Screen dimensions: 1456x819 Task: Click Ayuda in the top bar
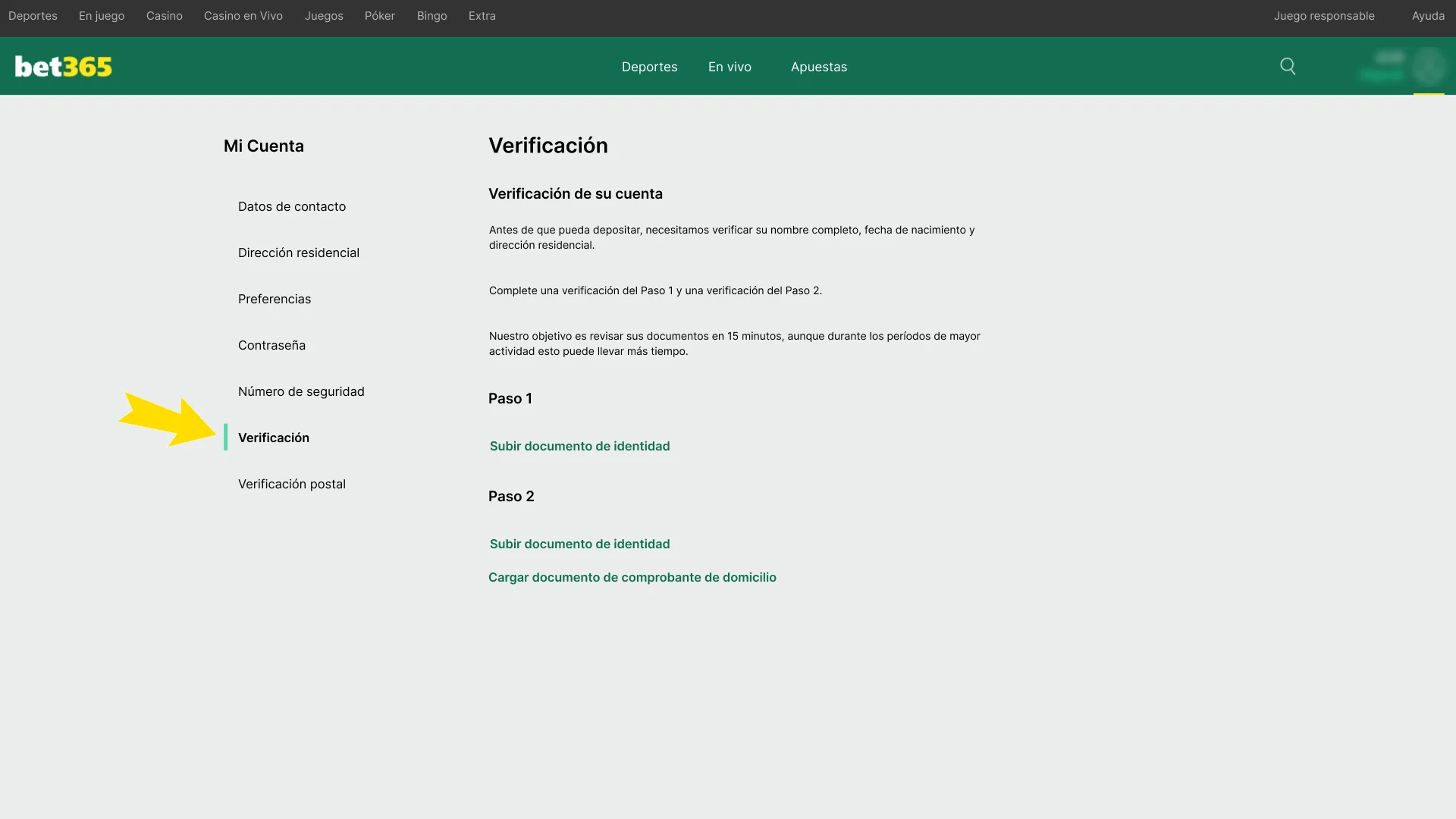pyautogui.click(x=1428, y=15)
